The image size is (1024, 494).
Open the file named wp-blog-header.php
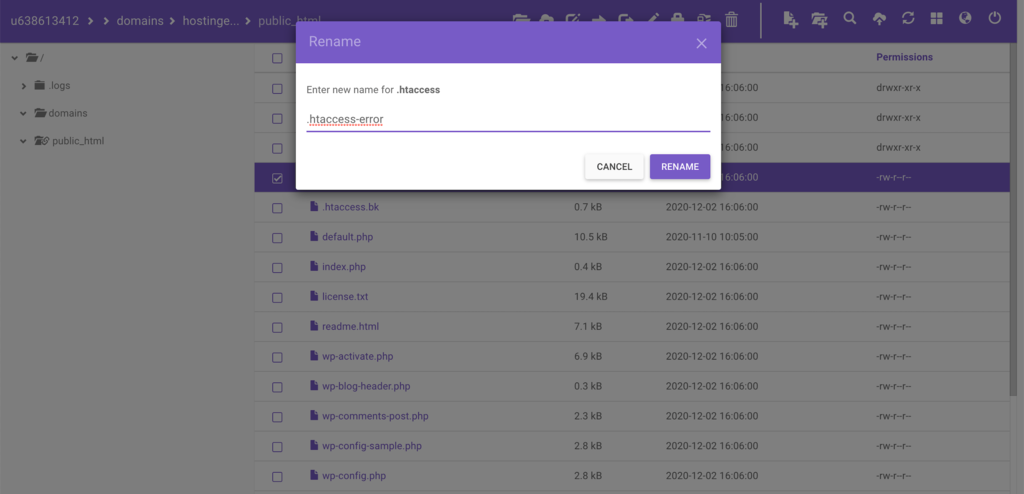pyautogui.click(x=366, y=386)
